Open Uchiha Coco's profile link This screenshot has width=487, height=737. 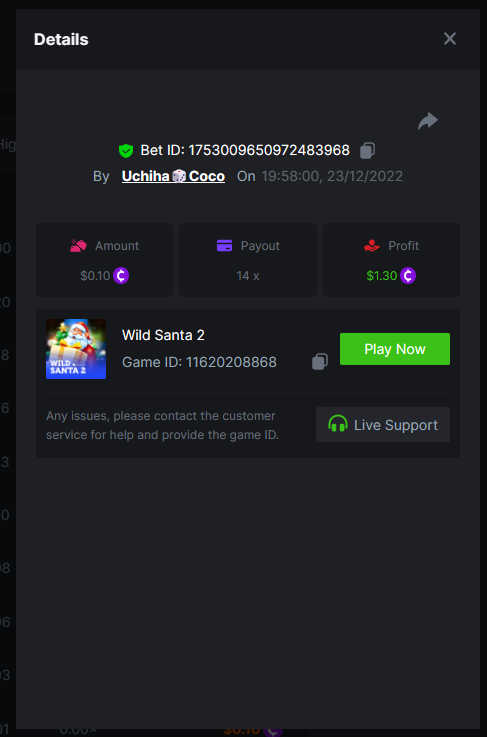pos(173,176)
